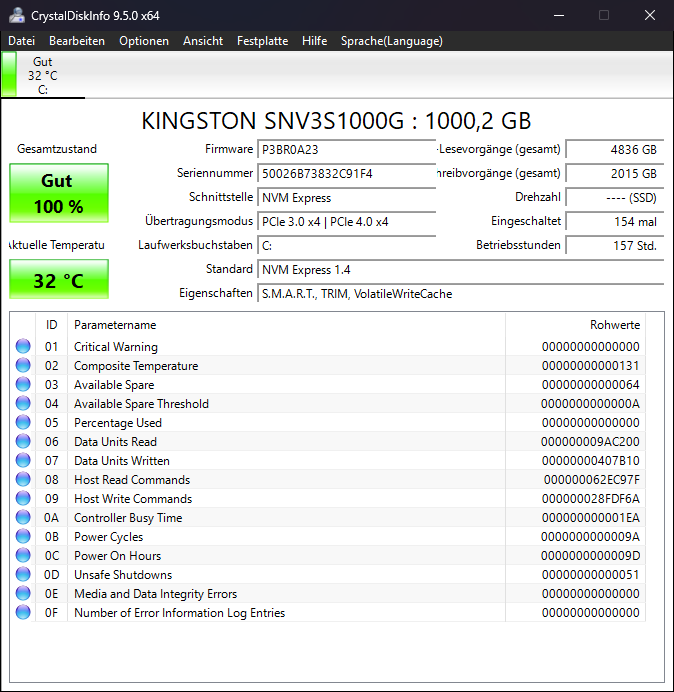Click status orb for Controller Busy Time
The image size is (674, 692).
tap(23, 517)
